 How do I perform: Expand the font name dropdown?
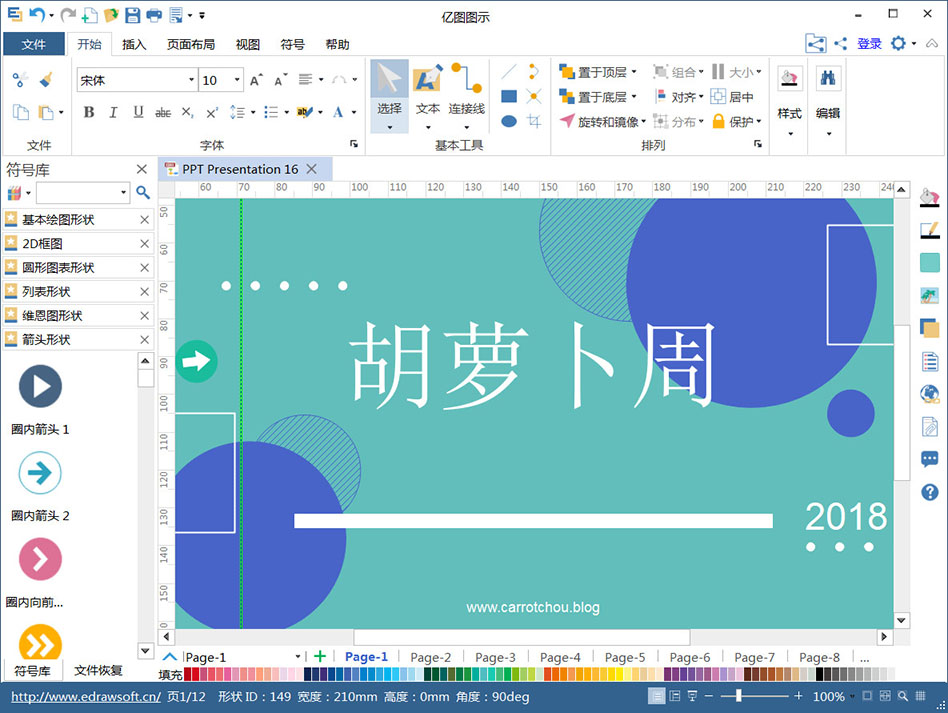coord(191,80)
